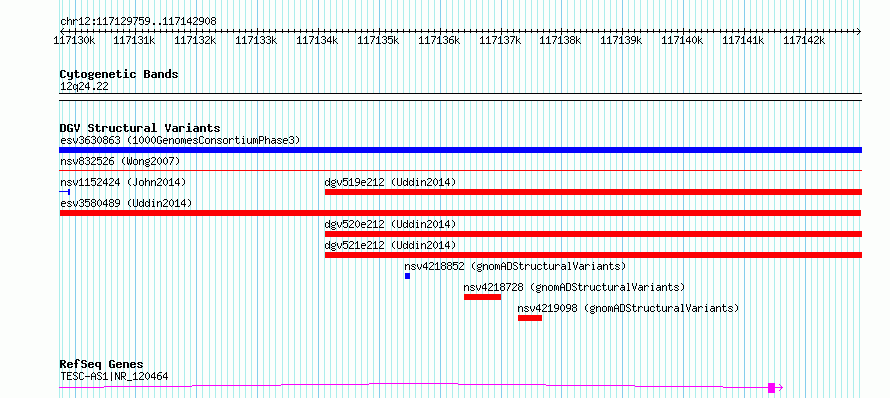Select the dgv519e212 (Uddin2014) label

(x=390, y=182)
